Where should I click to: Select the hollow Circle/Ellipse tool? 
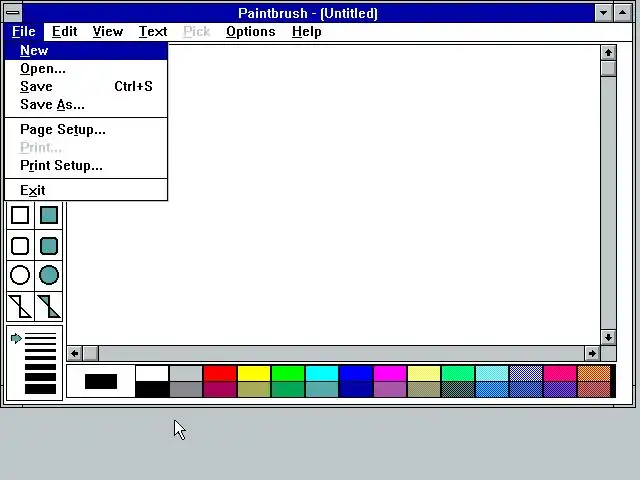click(20, 276)
